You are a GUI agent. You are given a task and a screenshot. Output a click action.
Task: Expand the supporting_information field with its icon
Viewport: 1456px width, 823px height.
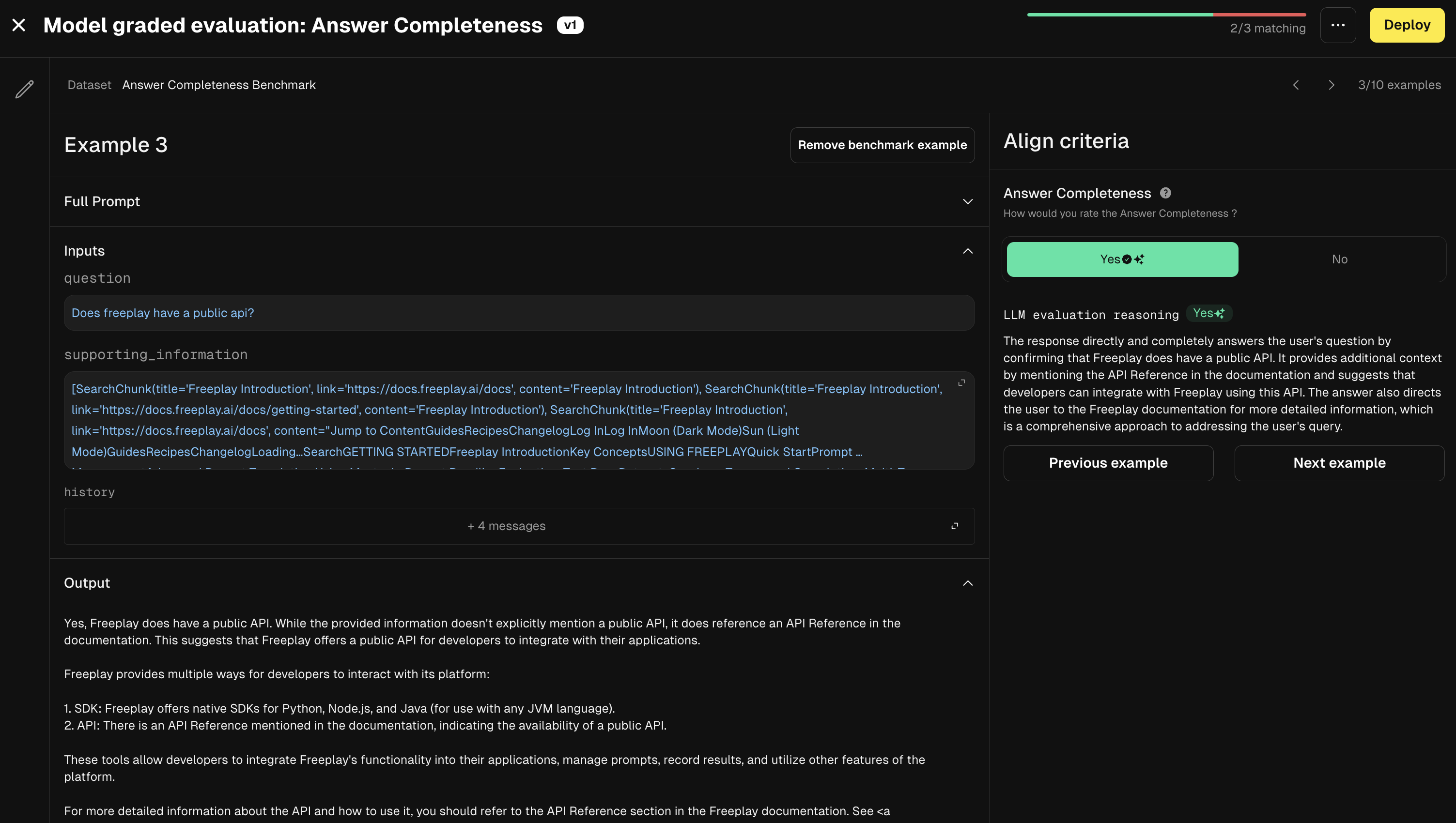(961, 382)
